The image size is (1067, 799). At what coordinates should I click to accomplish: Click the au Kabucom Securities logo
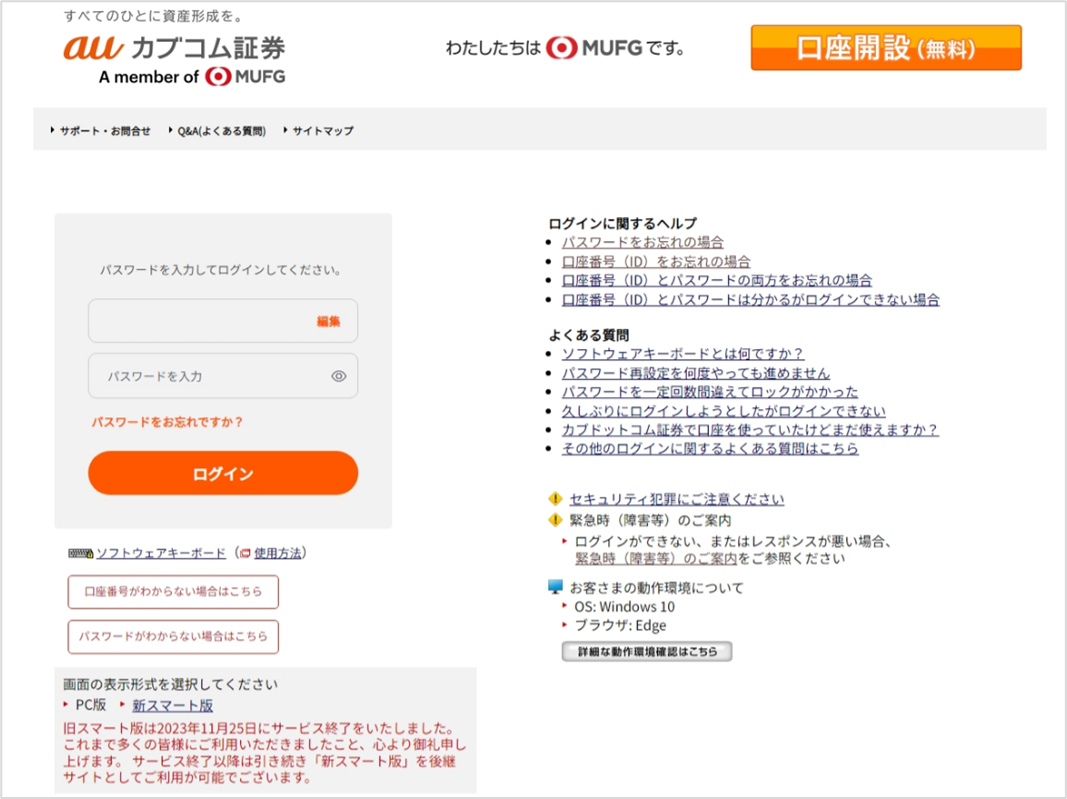pyautogui.click(x=174, y=60)
